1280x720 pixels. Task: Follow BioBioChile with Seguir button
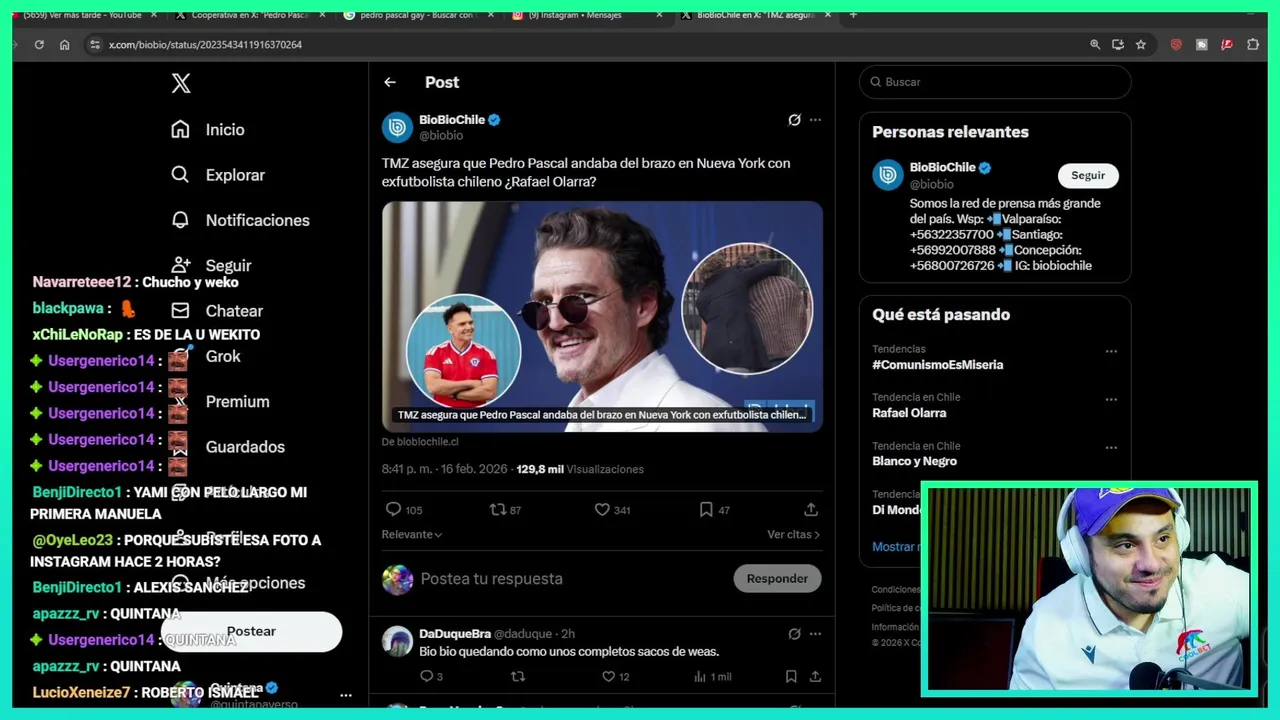point(1088,175)
